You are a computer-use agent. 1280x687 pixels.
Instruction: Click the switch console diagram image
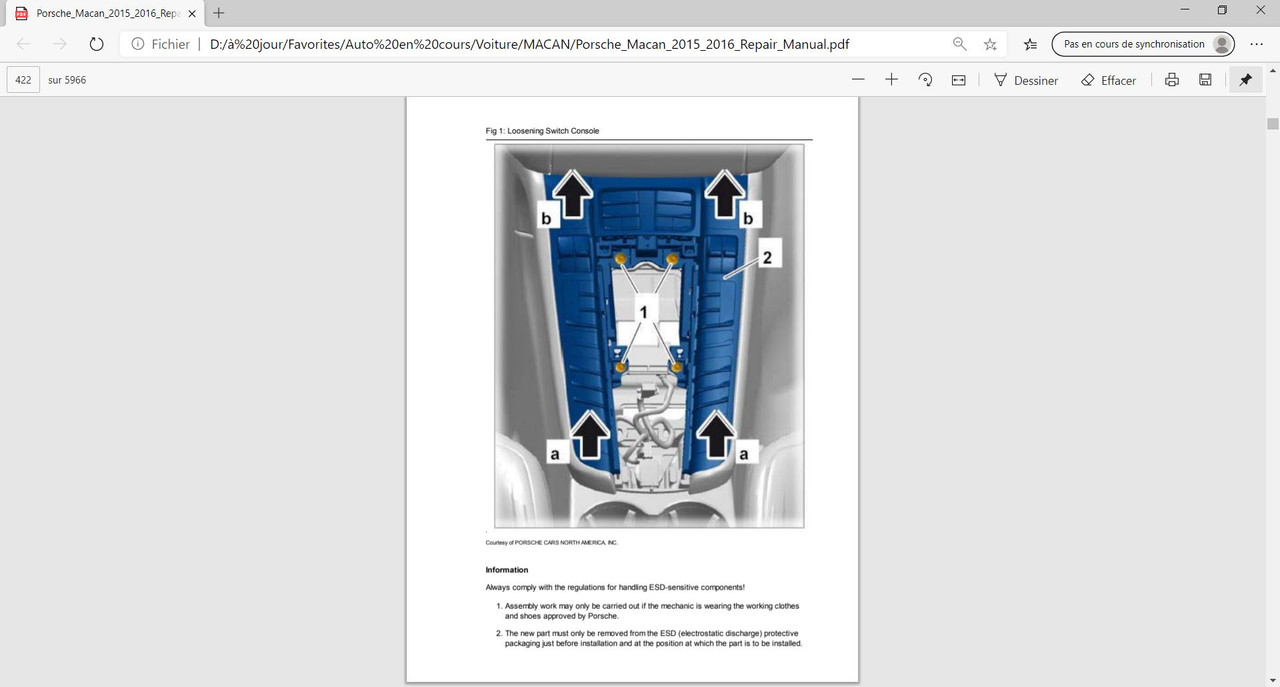(649, 335)
